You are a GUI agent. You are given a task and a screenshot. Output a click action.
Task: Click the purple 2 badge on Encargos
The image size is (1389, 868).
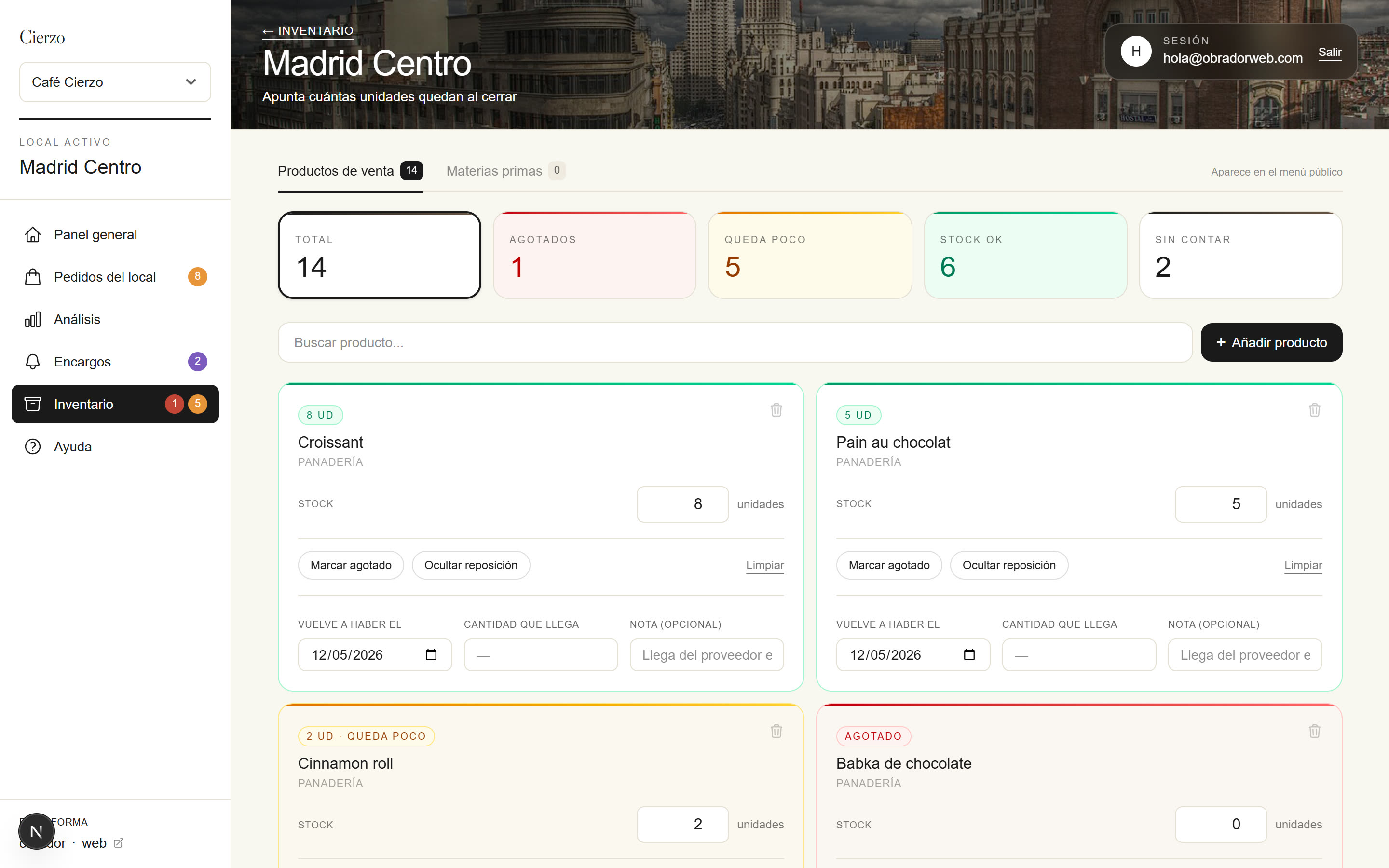click(x=197, y=362)
